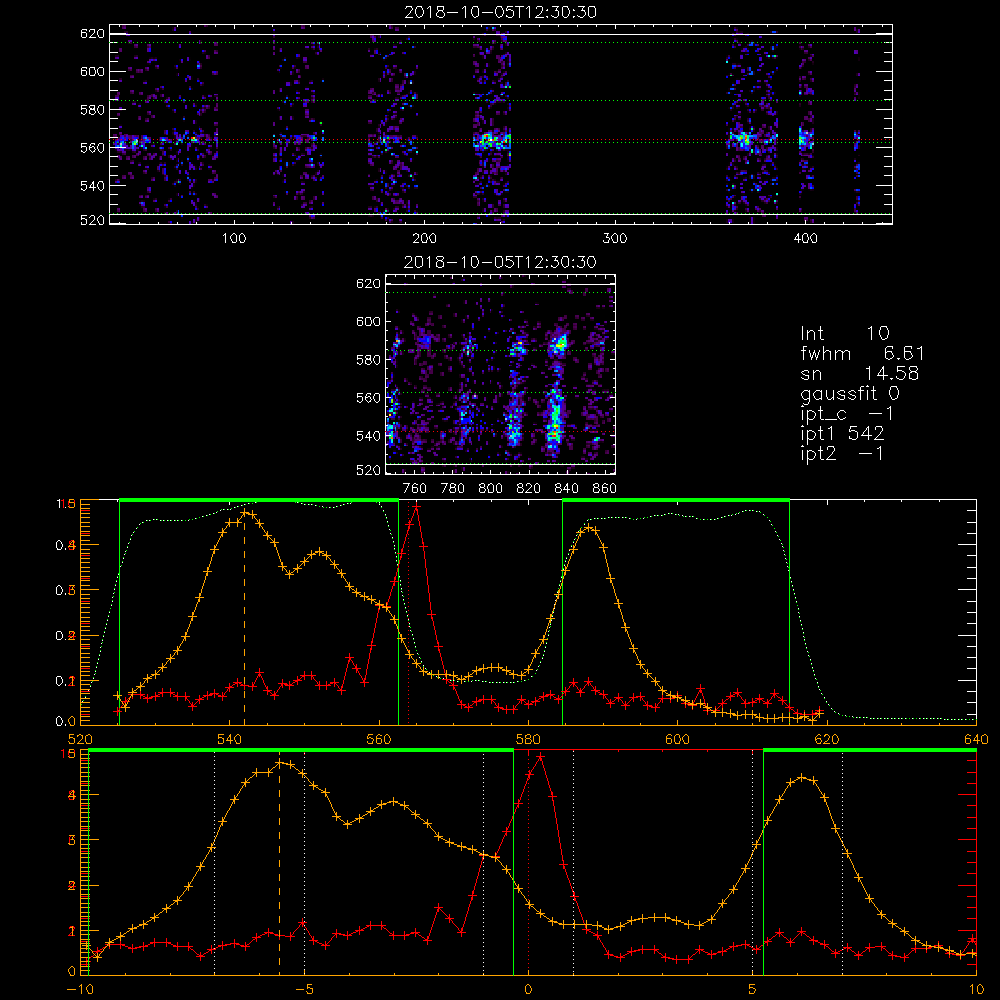Select the 'ipt1 542' readout line

pos(842,434)
